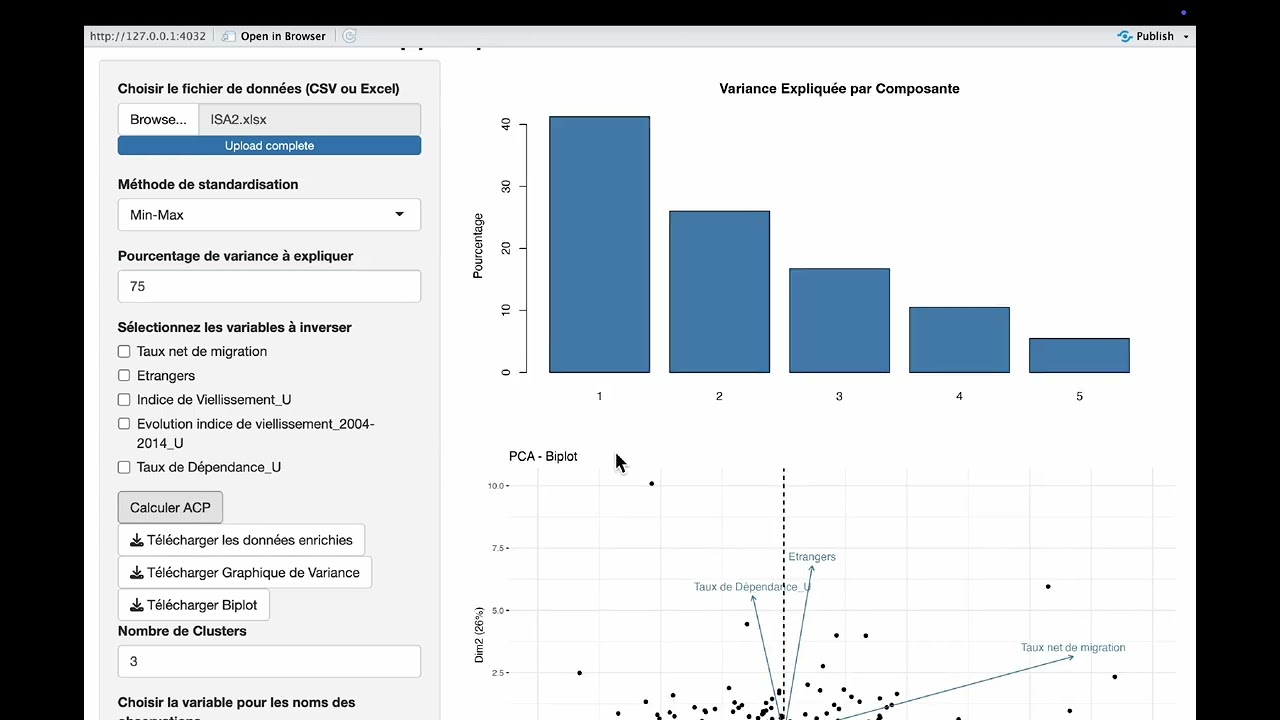Click the bar for component 5
The image size is (1280, 720).
point(1079,355)
